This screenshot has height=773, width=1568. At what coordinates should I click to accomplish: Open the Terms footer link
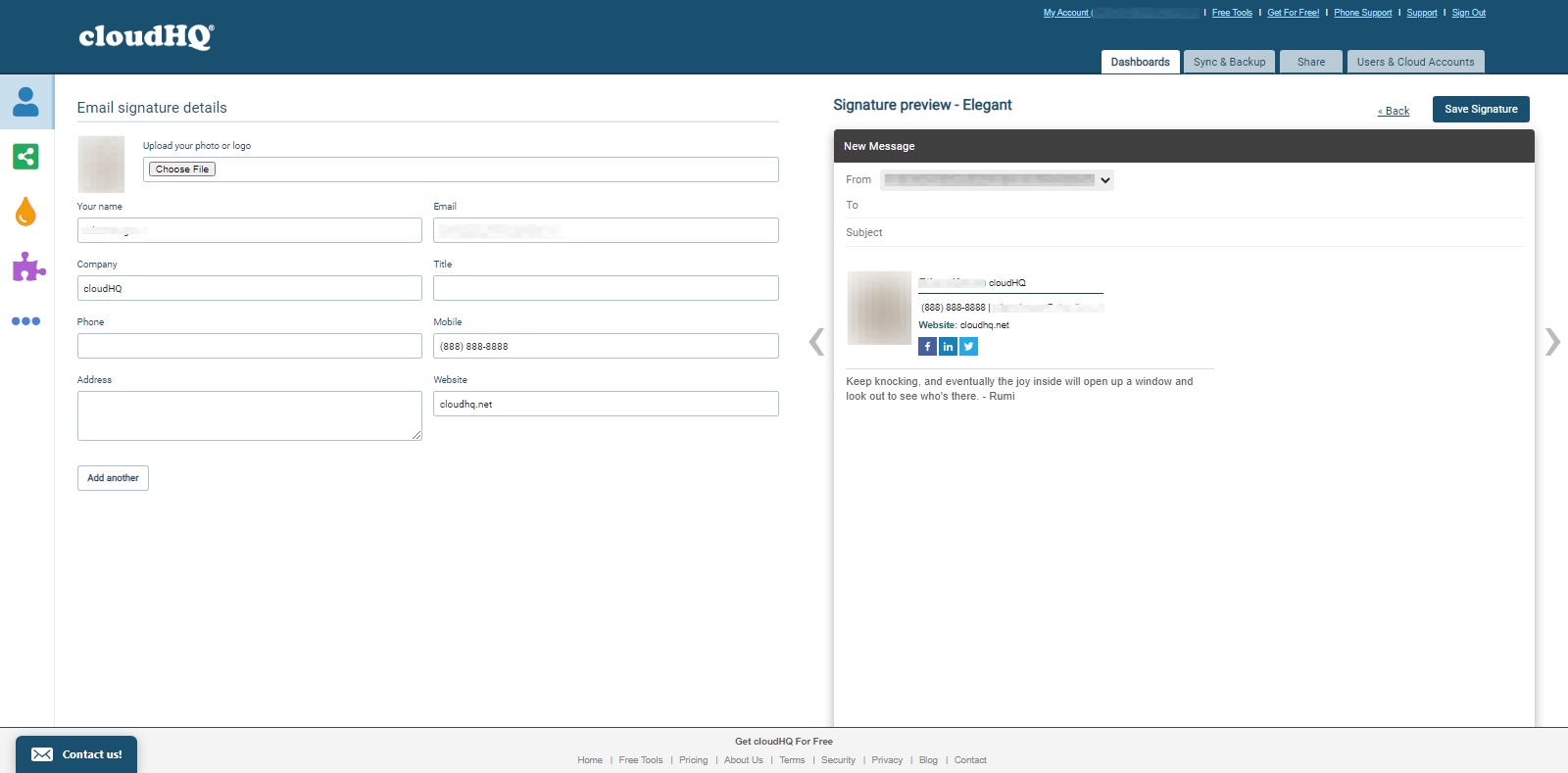792,760
